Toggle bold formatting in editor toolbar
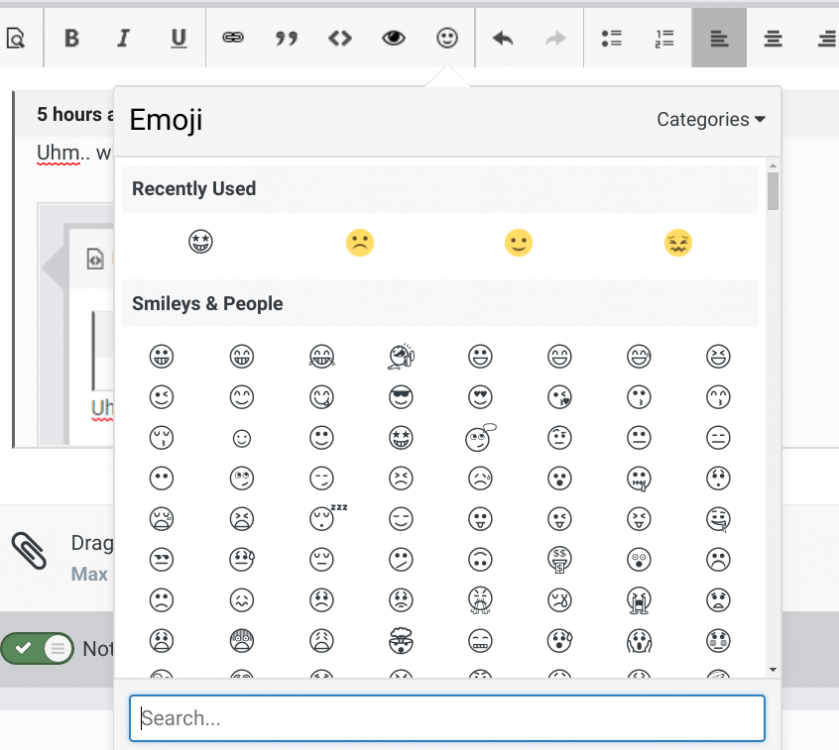This screenshot has height=750, width=839. tap(72, 38)
